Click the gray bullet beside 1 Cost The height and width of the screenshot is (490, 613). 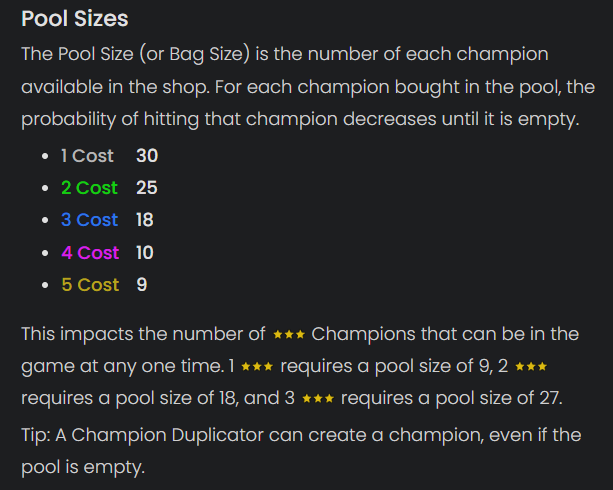46,156
